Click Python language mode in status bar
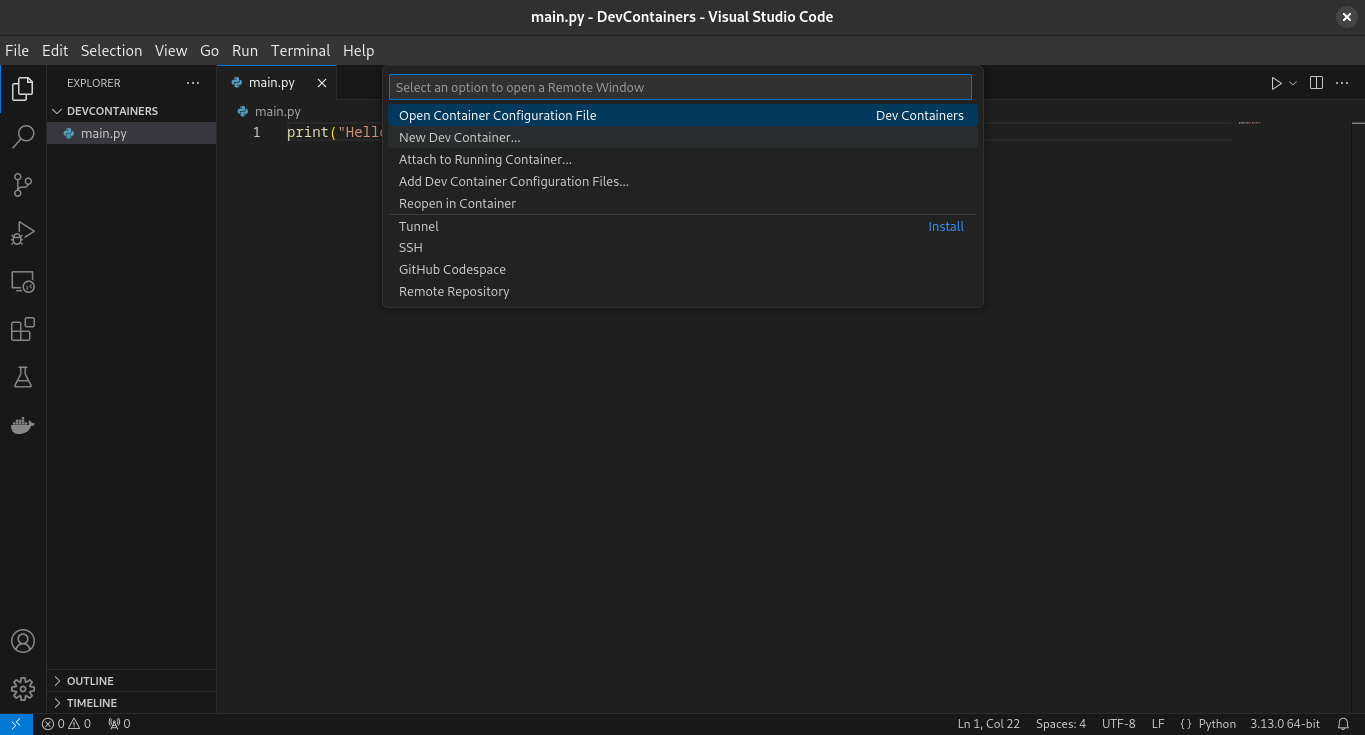1365x735 pixels. 1217,724
